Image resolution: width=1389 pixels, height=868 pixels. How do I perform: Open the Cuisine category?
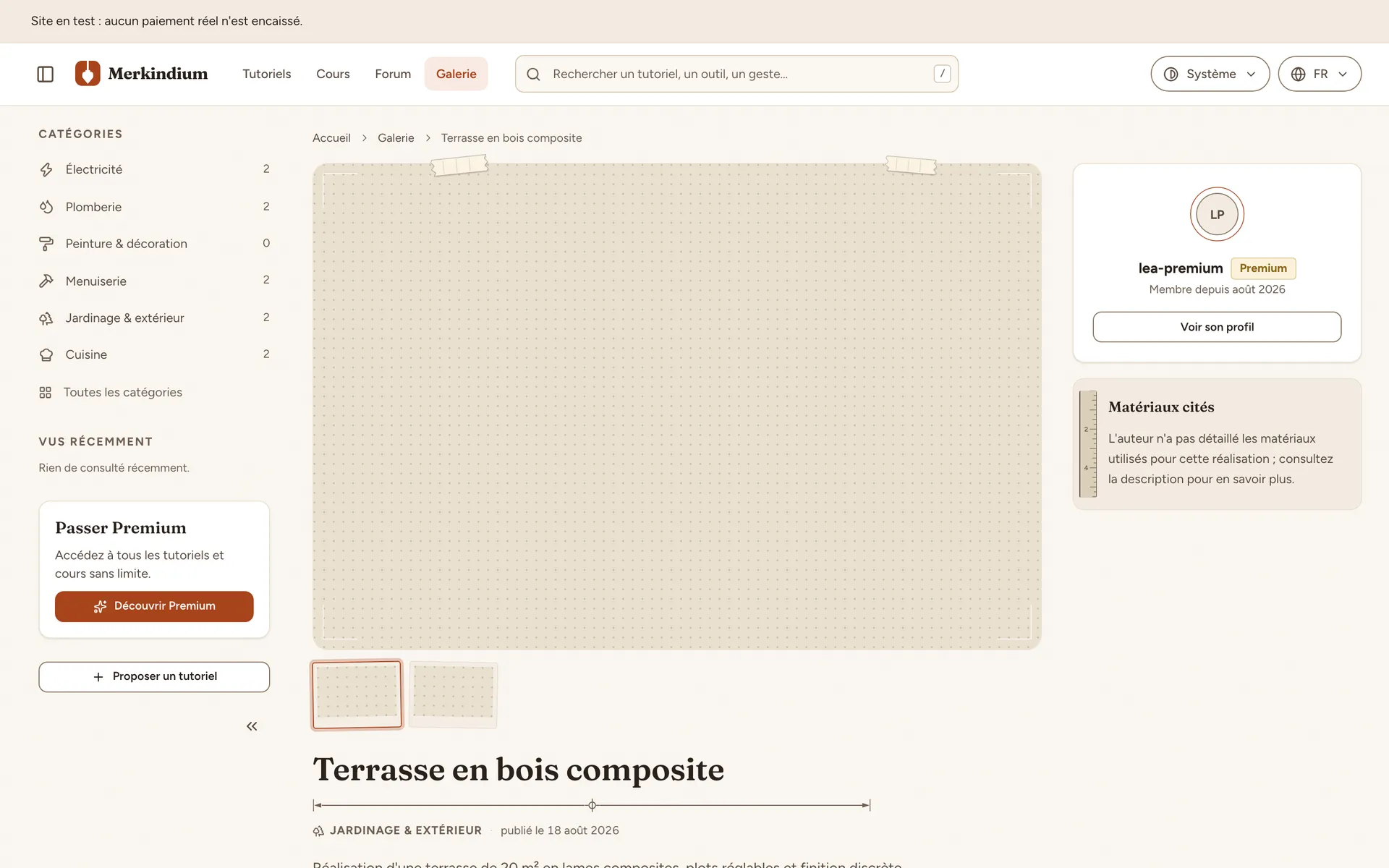(154, 354)
